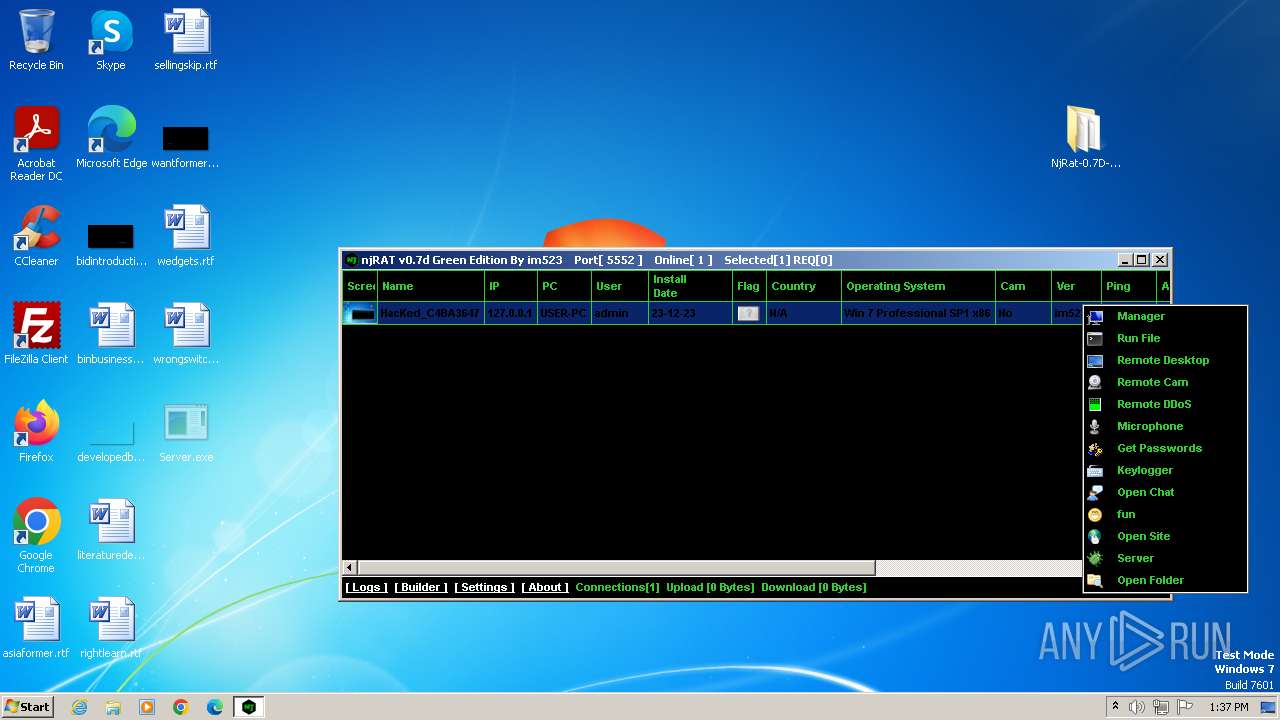
Task: Open Windows Explorer from the taskbar
Action: [x=113, y=707]
